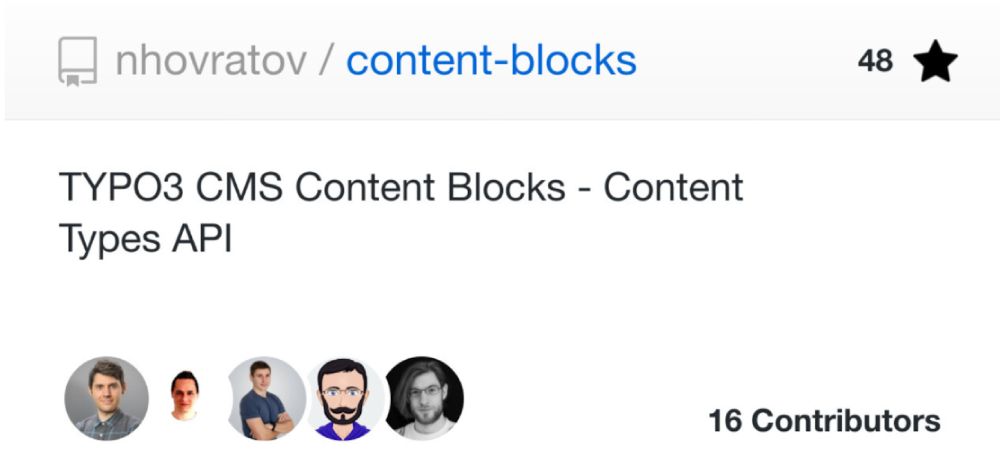Click the number 16 beside Contributors

point(724,421)
